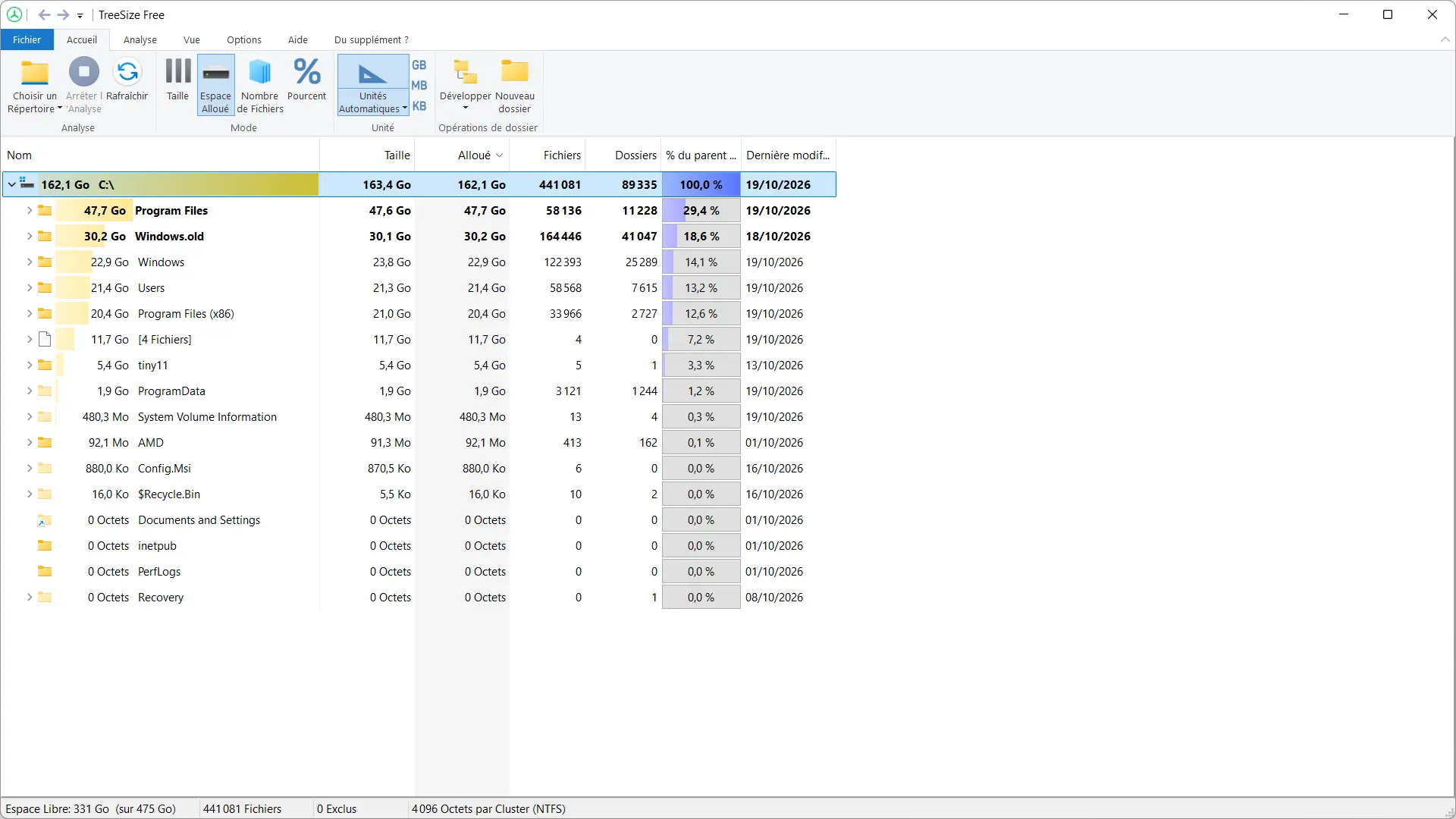This screenshot has width=1456, height=819.
Task: Expand the Users folder
Action: 30,287
